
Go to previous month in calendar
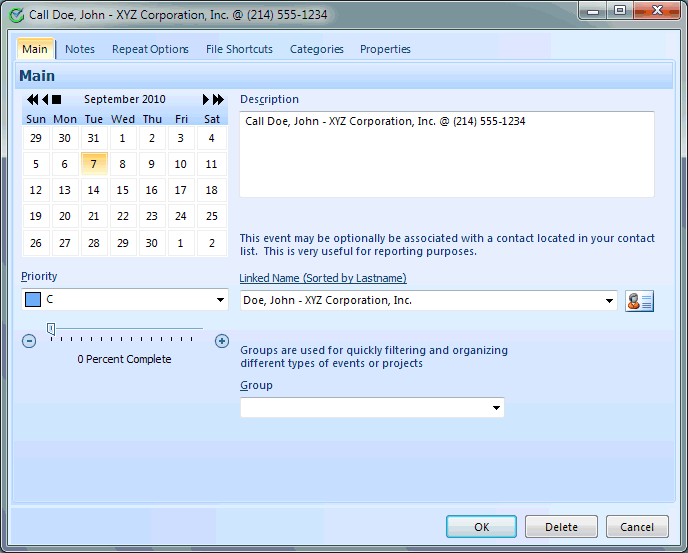[x=45, y=100]
